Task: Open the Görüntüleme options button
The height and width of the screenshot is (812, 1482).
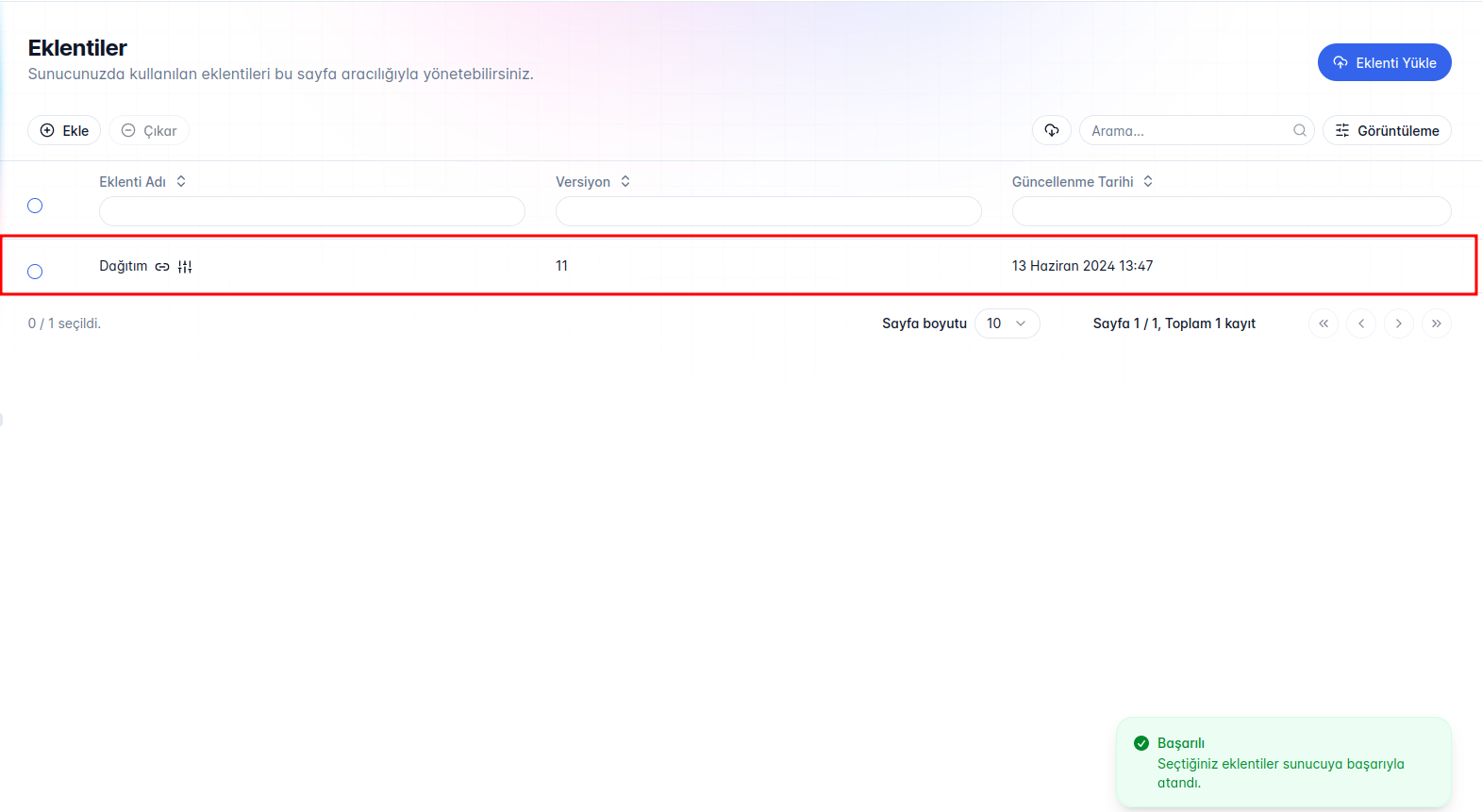Action: 1387,130
